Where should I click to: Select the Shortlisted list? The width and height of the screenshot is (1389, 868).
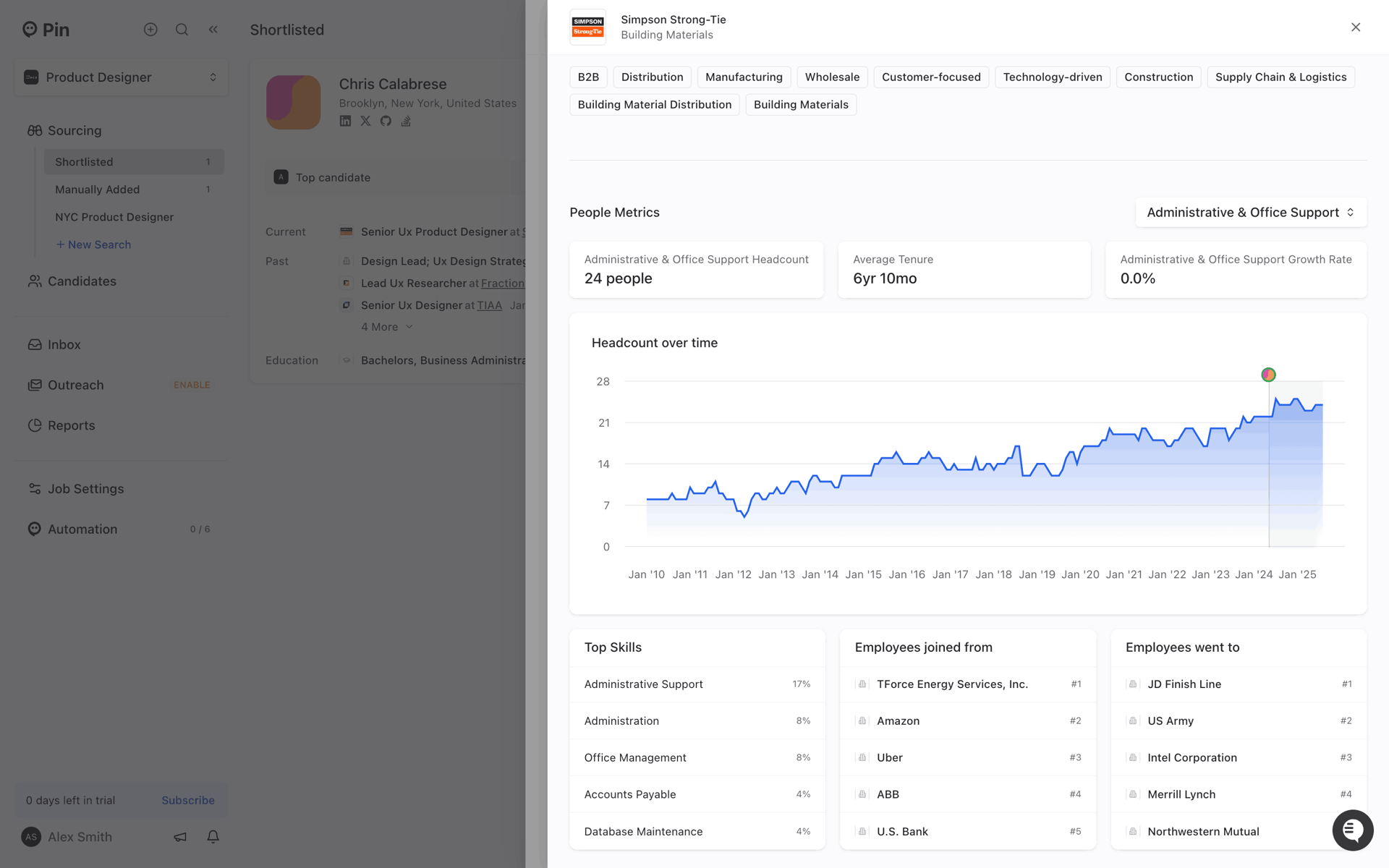[x=134, y=162]
